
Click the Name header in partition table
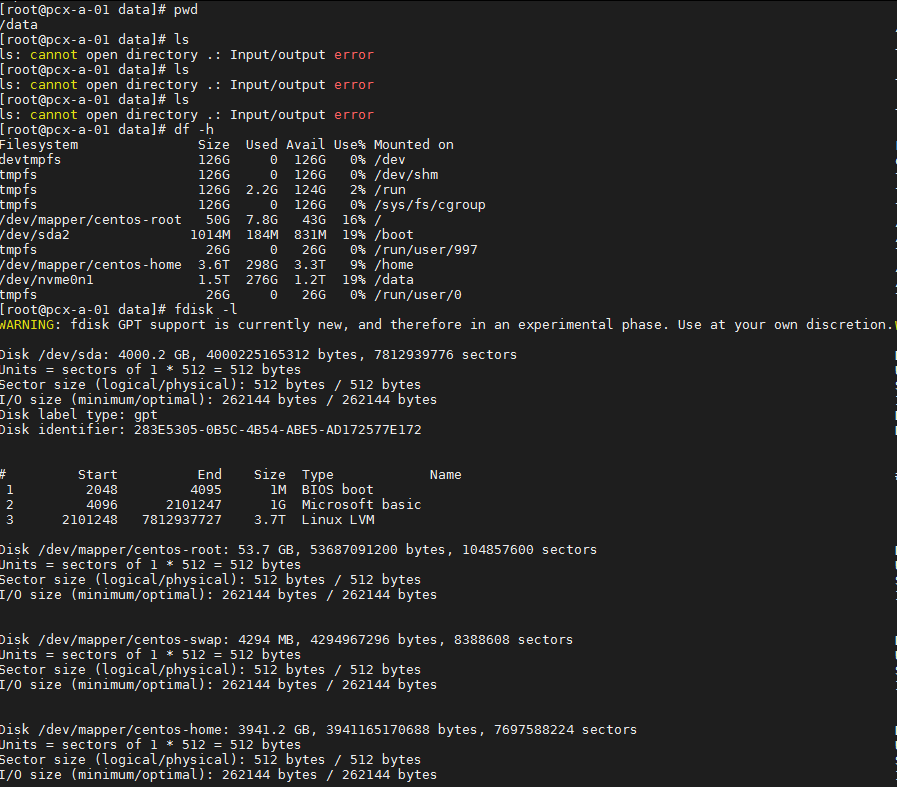445,475
